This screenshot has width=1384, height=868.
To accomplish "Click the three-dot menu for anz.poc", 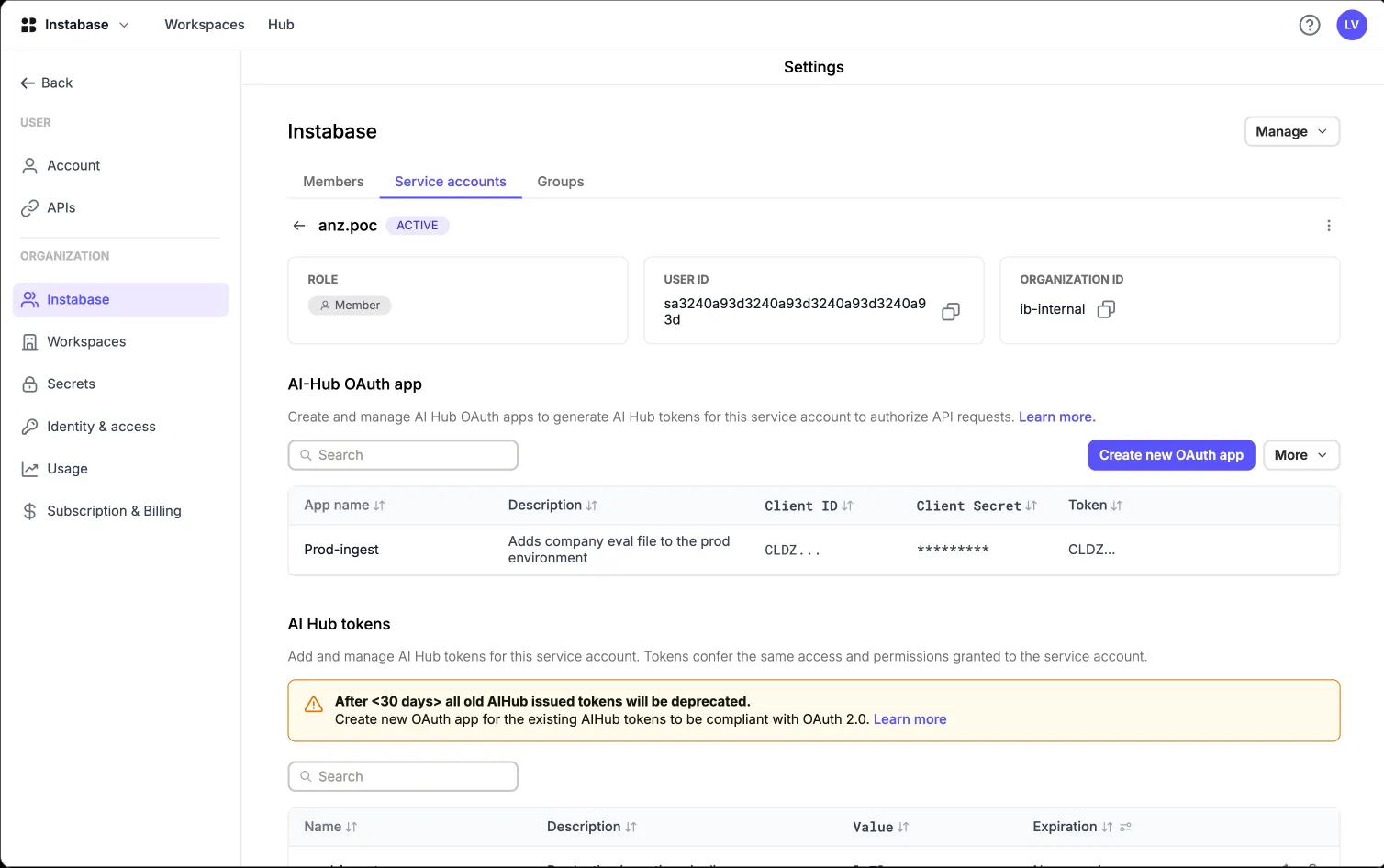I will point(1328,226).
